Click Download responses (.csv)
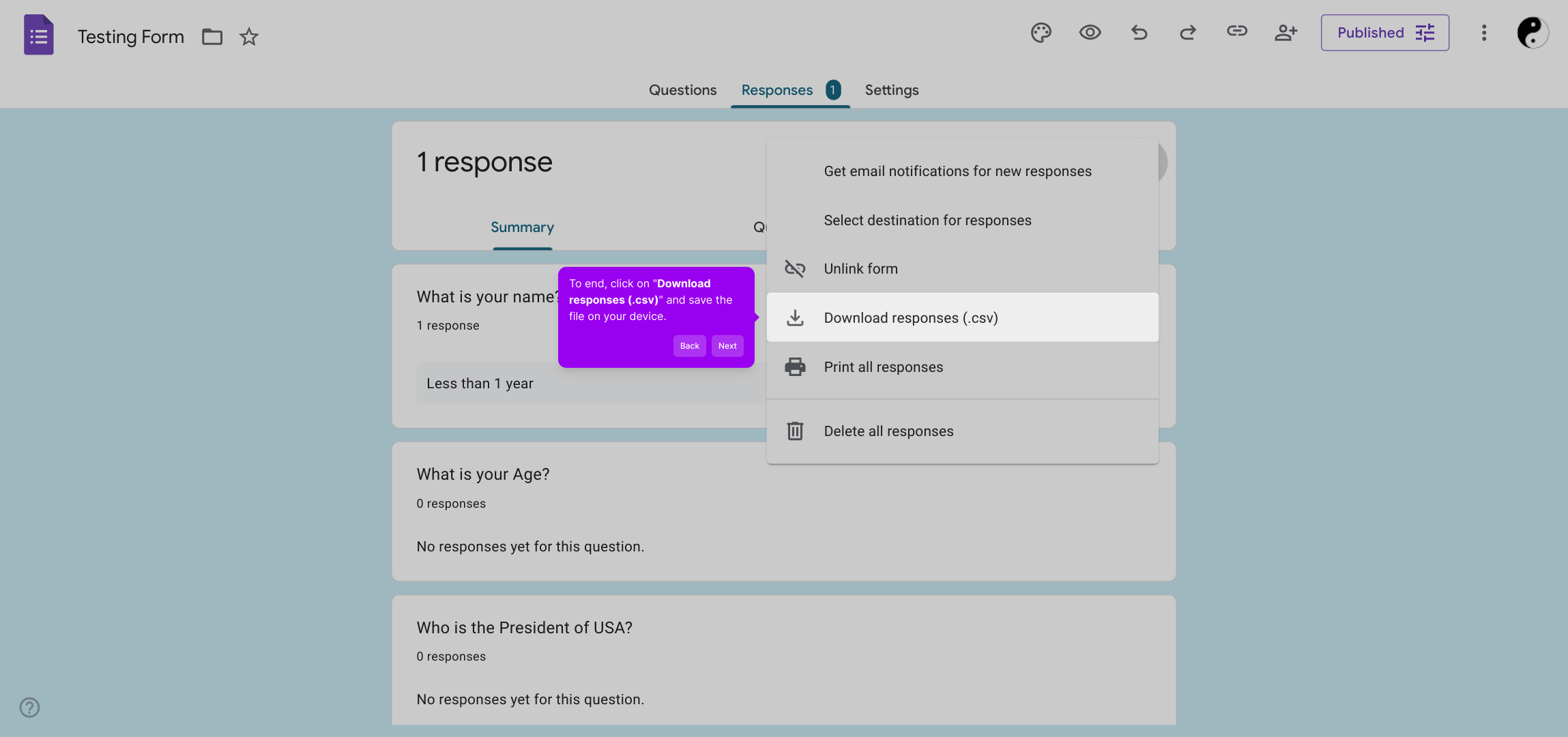The image size is (1568, 737). (x=962, y=317)
